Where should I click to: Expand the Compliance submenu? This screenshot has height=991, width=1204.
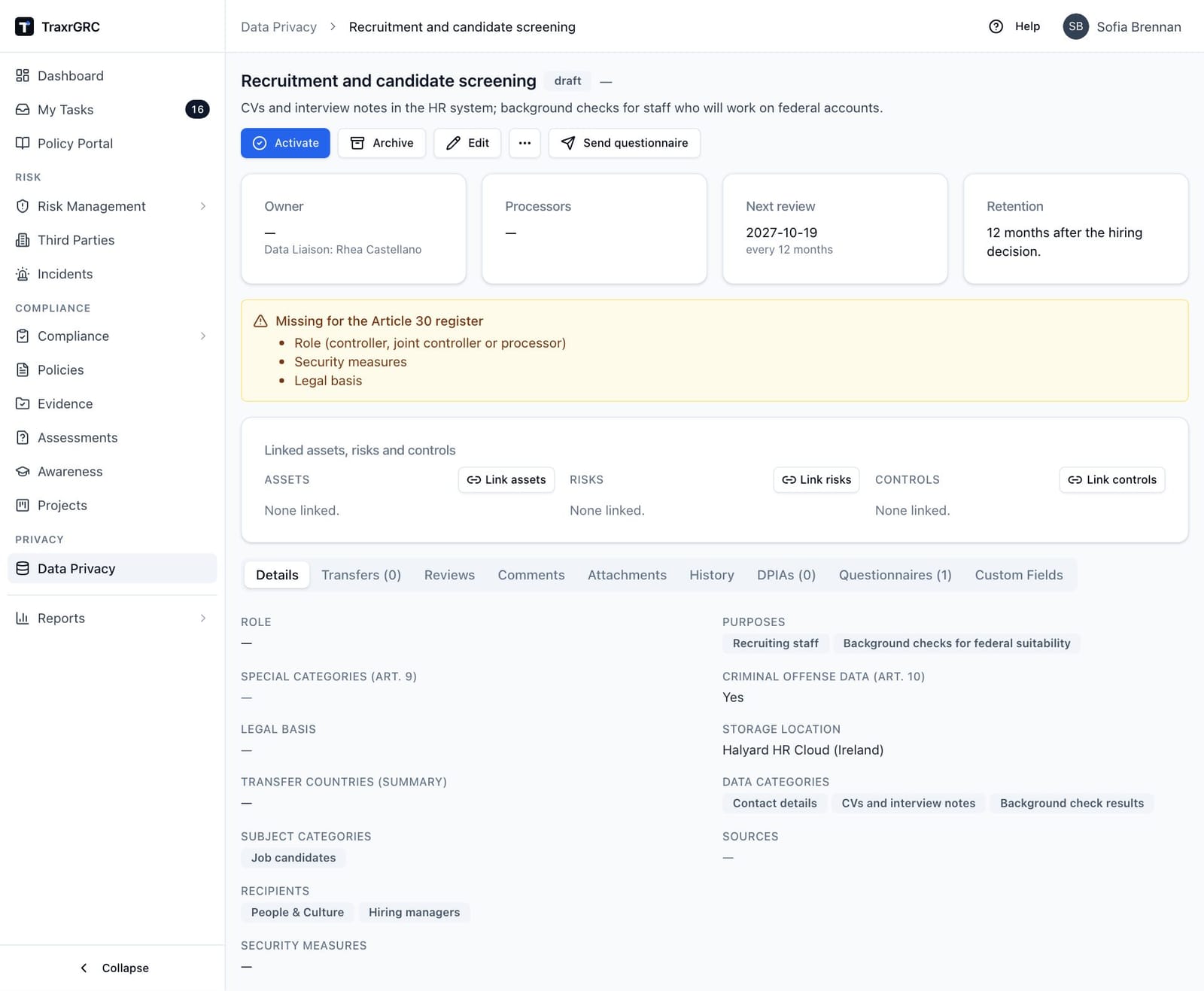pos(203,336)
